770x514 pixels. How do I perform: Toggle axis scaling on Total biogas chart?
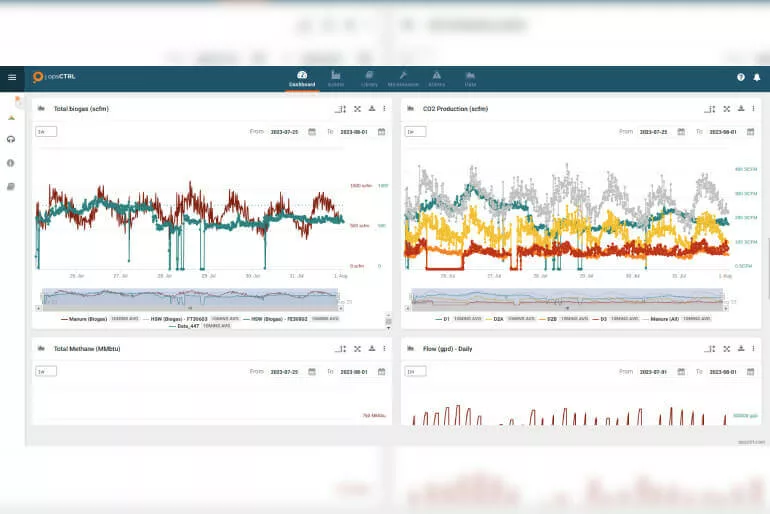(x=341, y=109)
